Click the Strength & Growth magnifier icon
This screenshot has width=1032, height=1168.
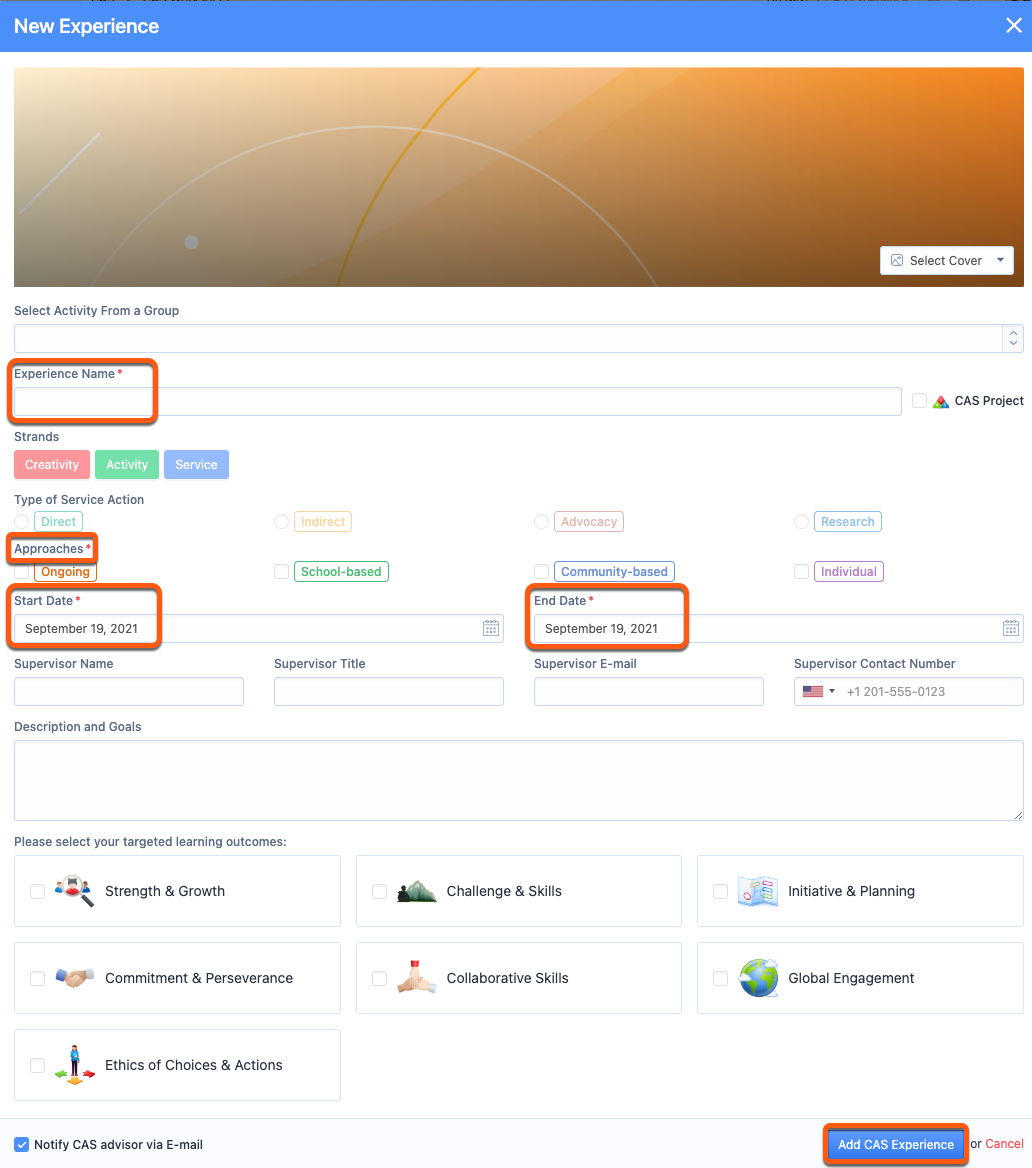(x=75, y=891)
